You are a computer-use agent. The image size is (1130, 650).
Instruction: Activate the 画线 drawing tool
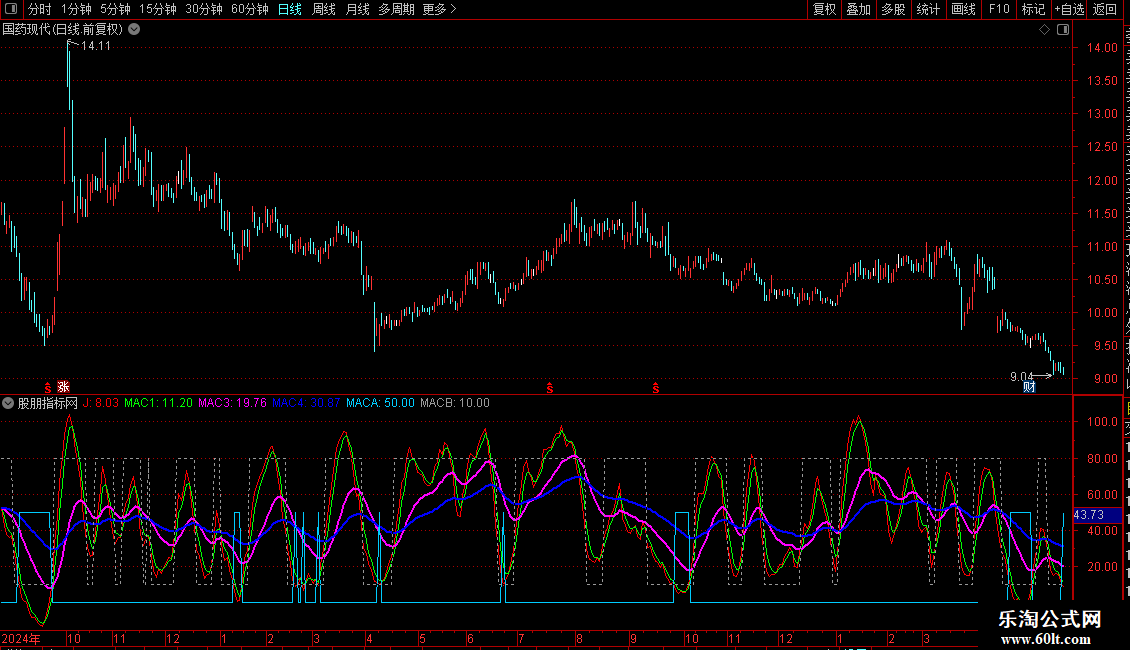(964, 9)
